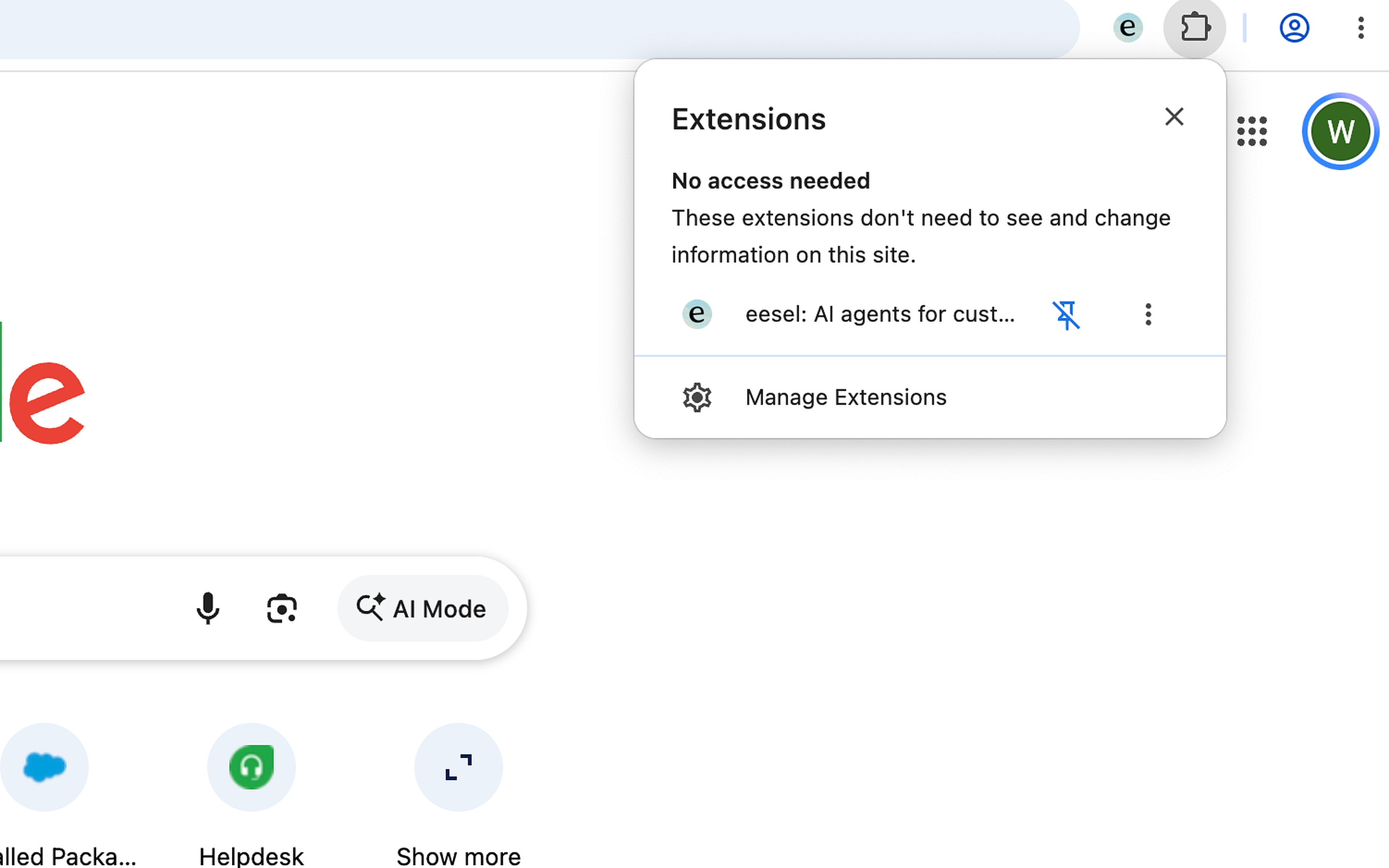Viewport: 1389px width, 868px height.
Task: Toggle the Extensions puzzle-piece button
Action: click(x=1195, y=27)
